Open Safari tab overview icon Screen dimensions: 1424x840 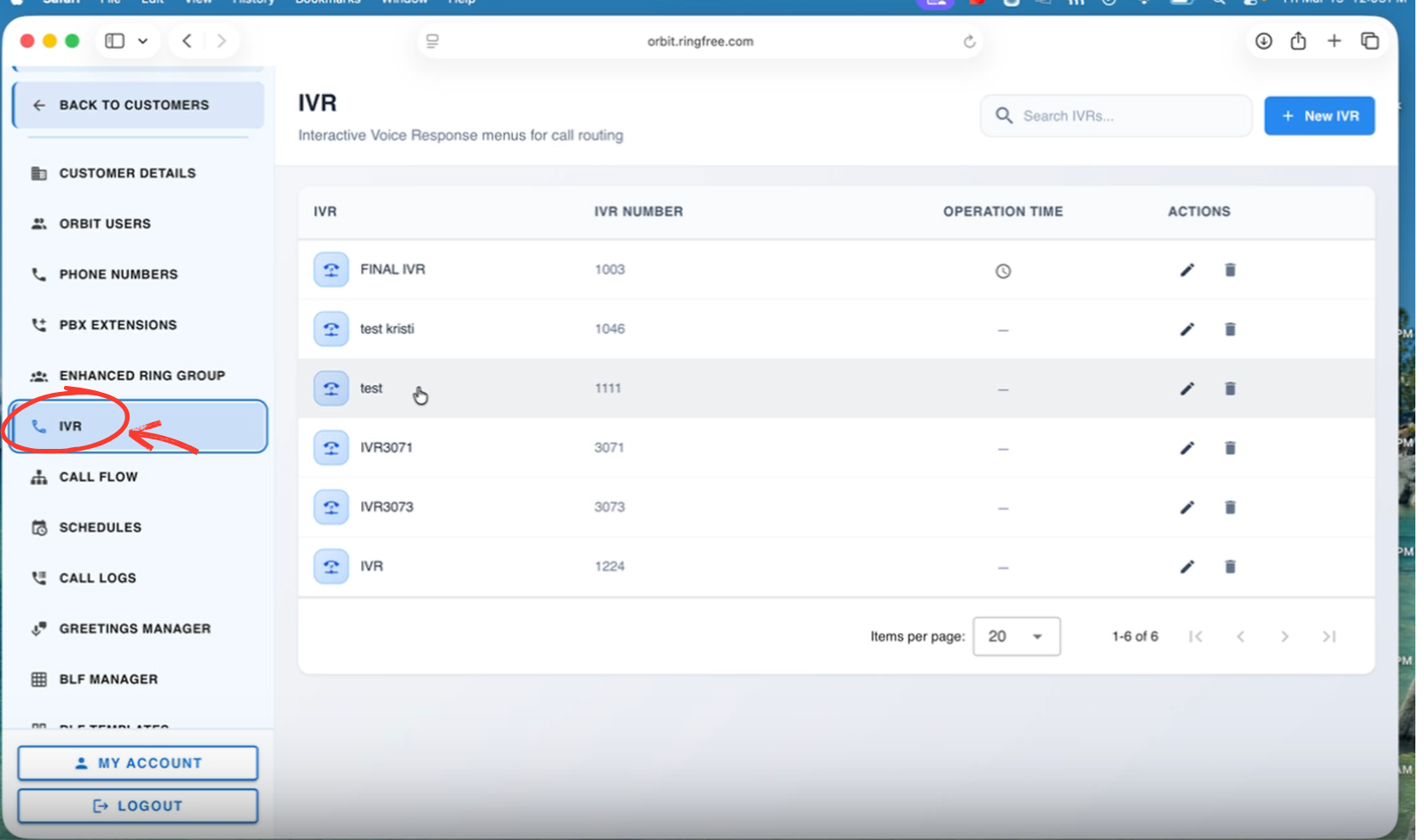pos(1370,41)
